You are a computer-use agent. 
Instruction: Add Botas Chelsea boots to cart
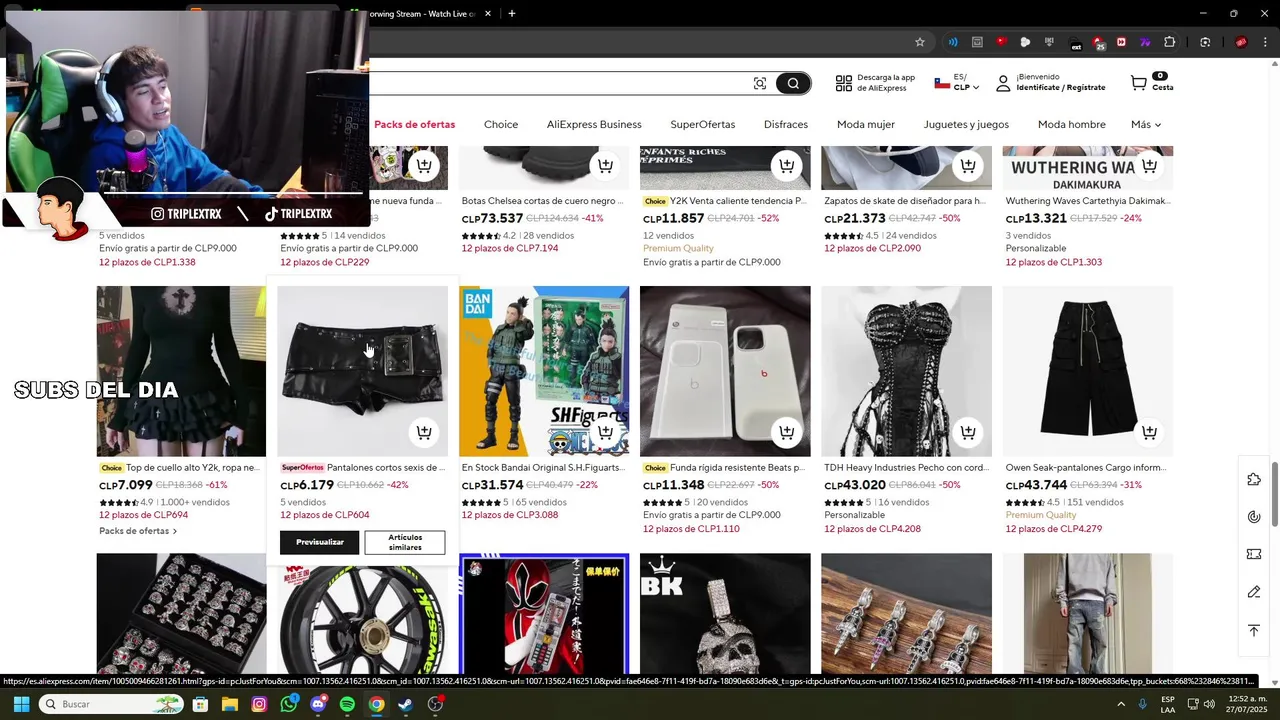coord(605,165)
